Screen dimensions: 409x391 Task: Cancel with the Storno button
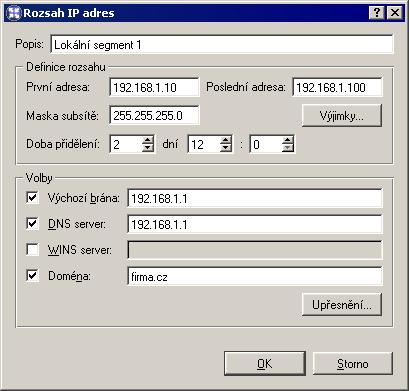[353, 363]
